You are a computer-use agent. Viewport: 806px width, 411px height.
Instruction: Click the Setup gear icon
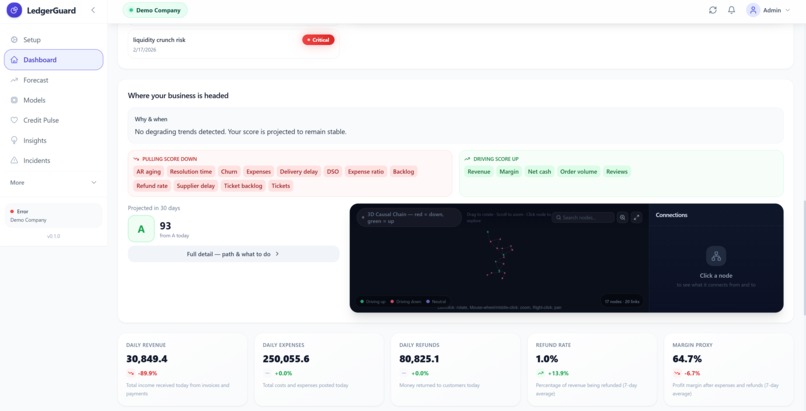point(14,40)
